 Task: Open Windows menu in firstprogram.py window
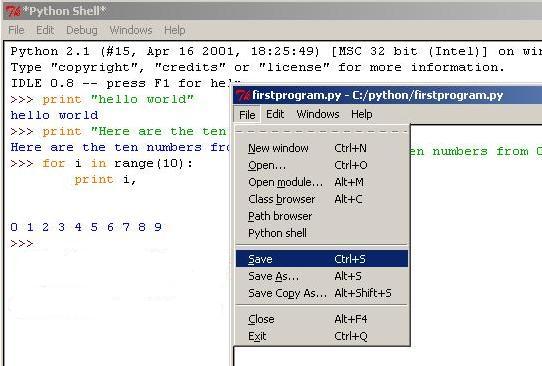point(318,114)
